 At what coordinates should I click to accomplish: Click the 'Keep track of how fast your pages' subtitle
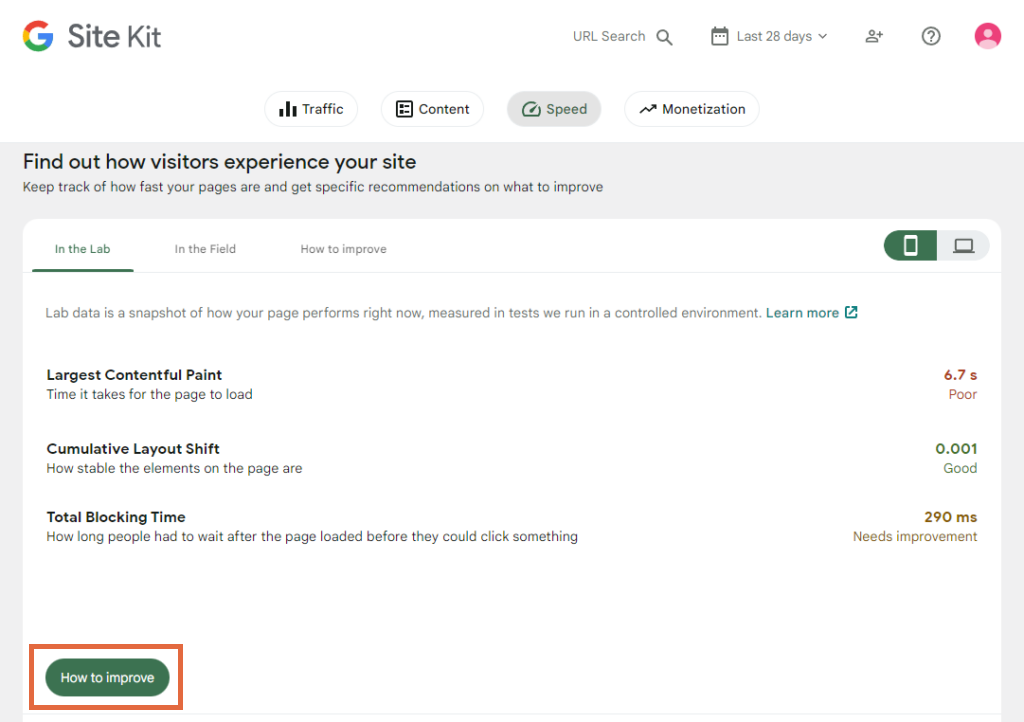(x=313, y=187)
